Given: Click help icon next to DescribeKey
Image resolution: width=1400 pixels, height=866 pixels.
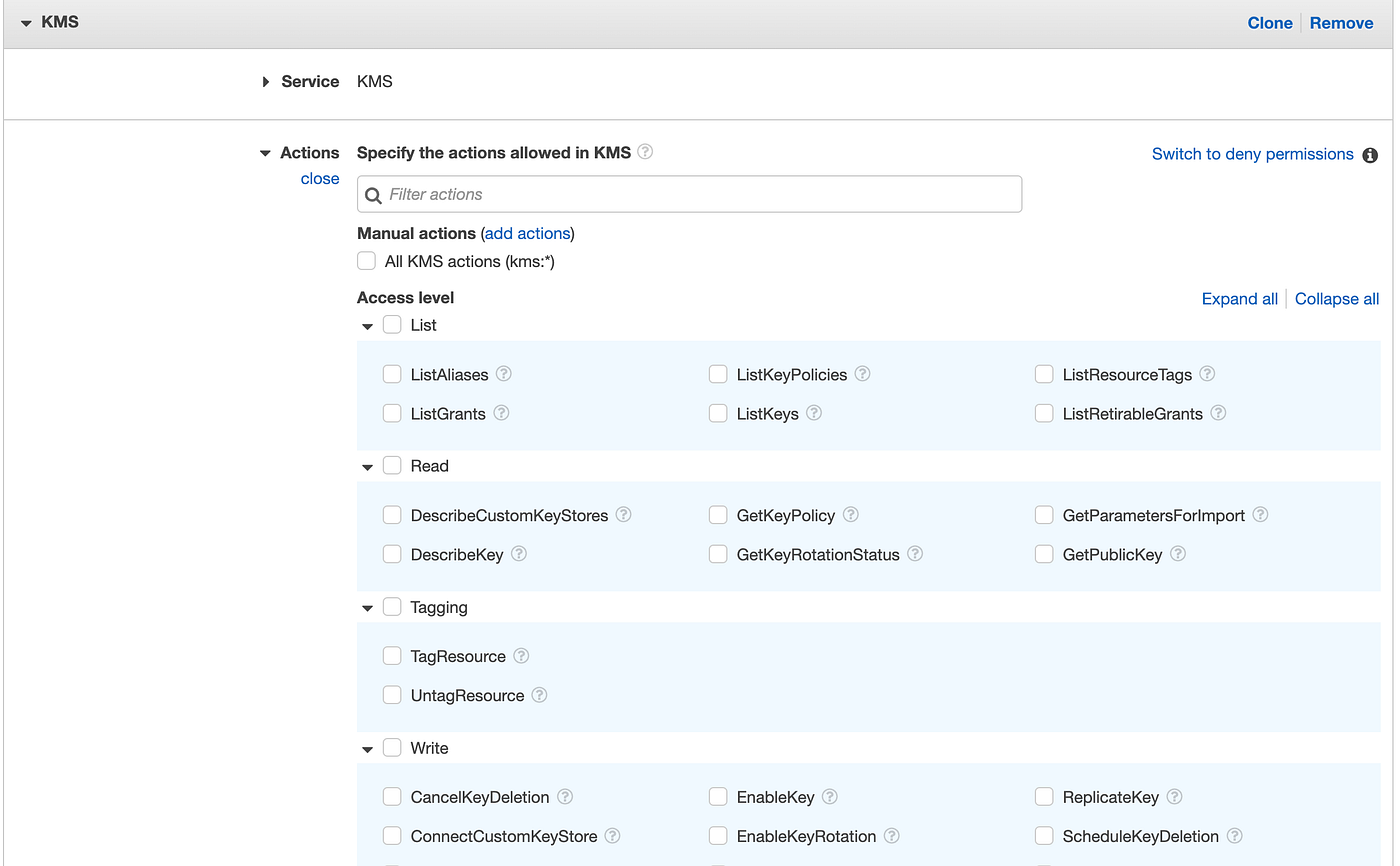Looking at the screenshot, I should pyautogui.click(x=519, y=554).
